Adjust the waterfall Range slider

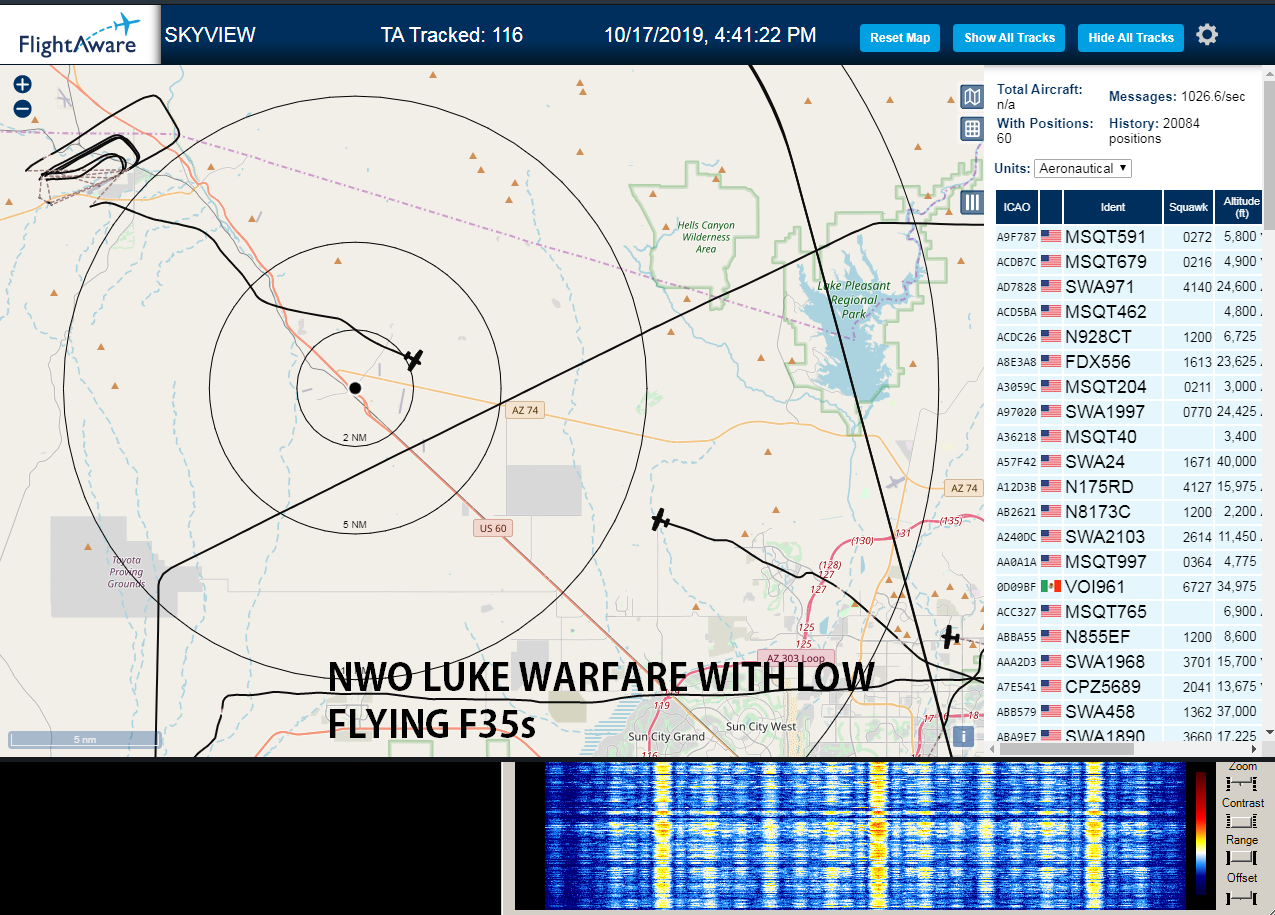[1242, 857]
